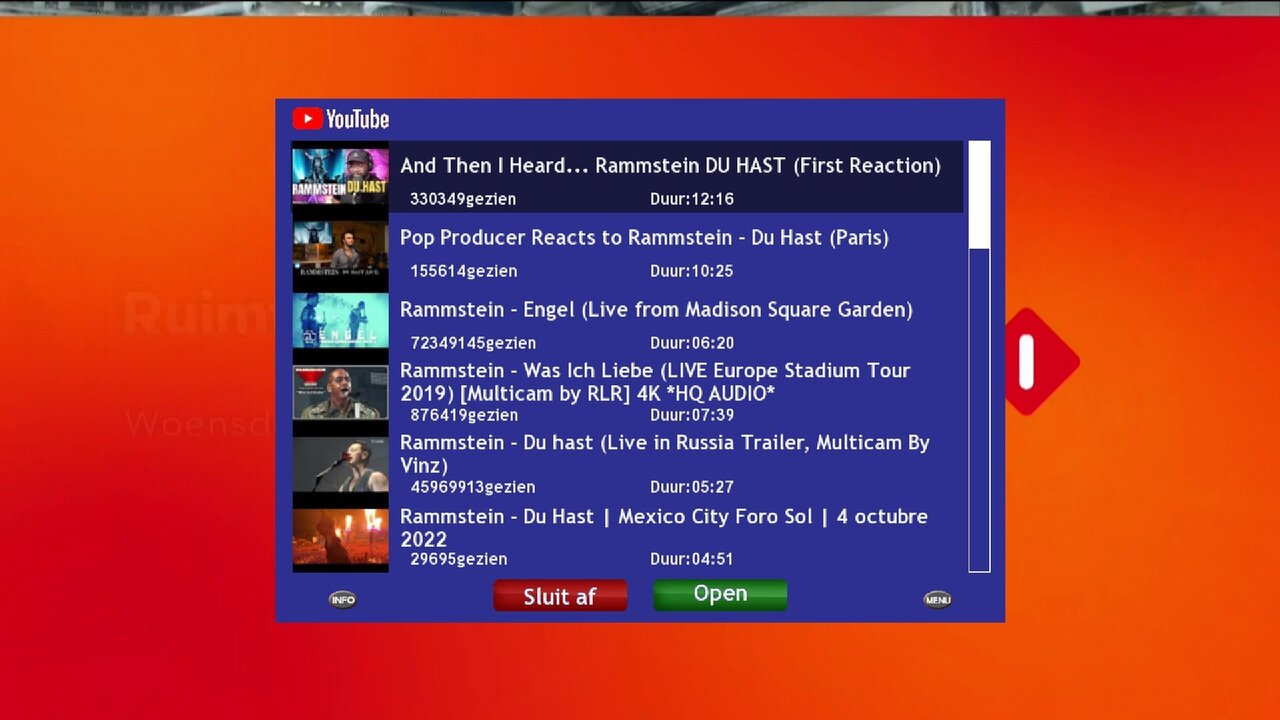This screenshot has width=1280, height=720.
Task: Select "Rammstein - Was Ich Liebe" title
Action: click(655, 382)
